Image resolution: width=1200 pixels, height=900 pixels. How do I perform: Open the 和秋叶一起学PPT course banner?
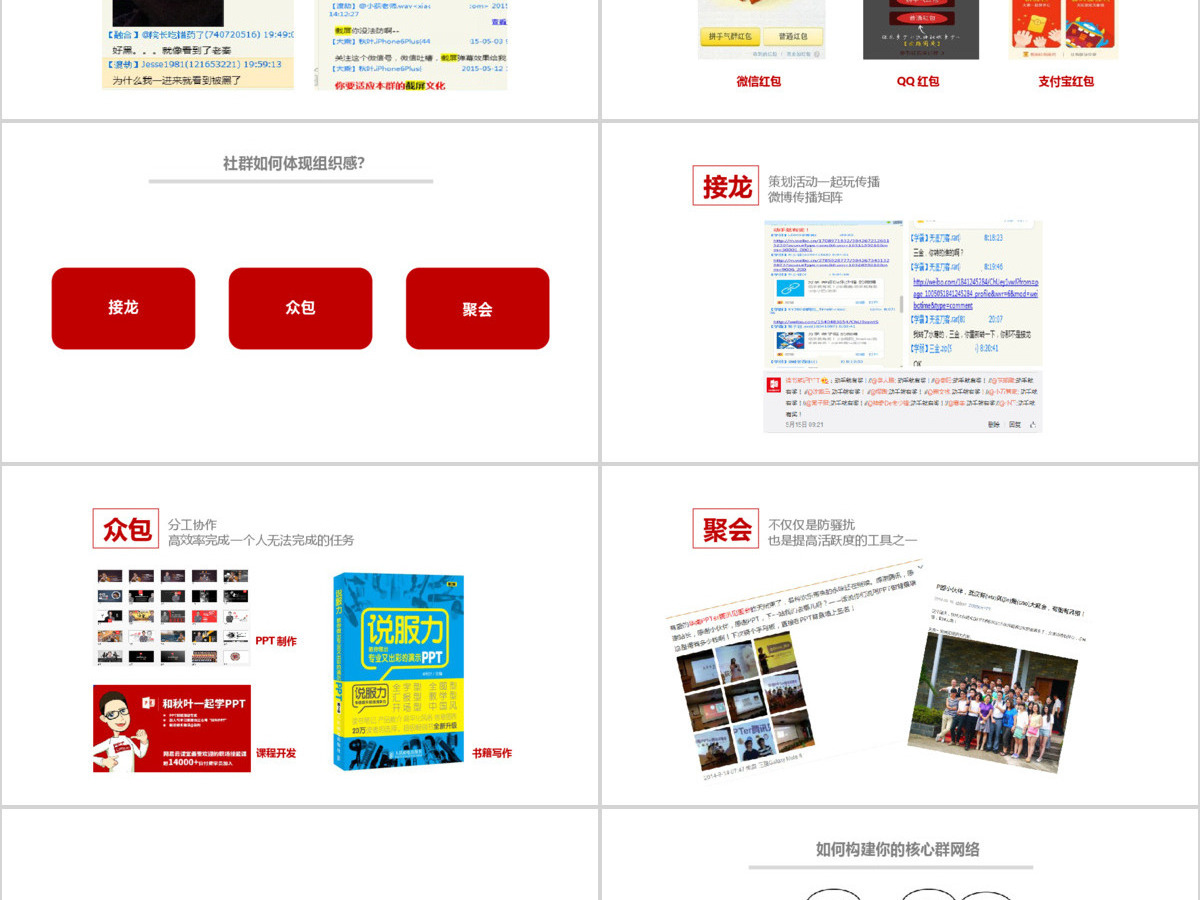172,729
